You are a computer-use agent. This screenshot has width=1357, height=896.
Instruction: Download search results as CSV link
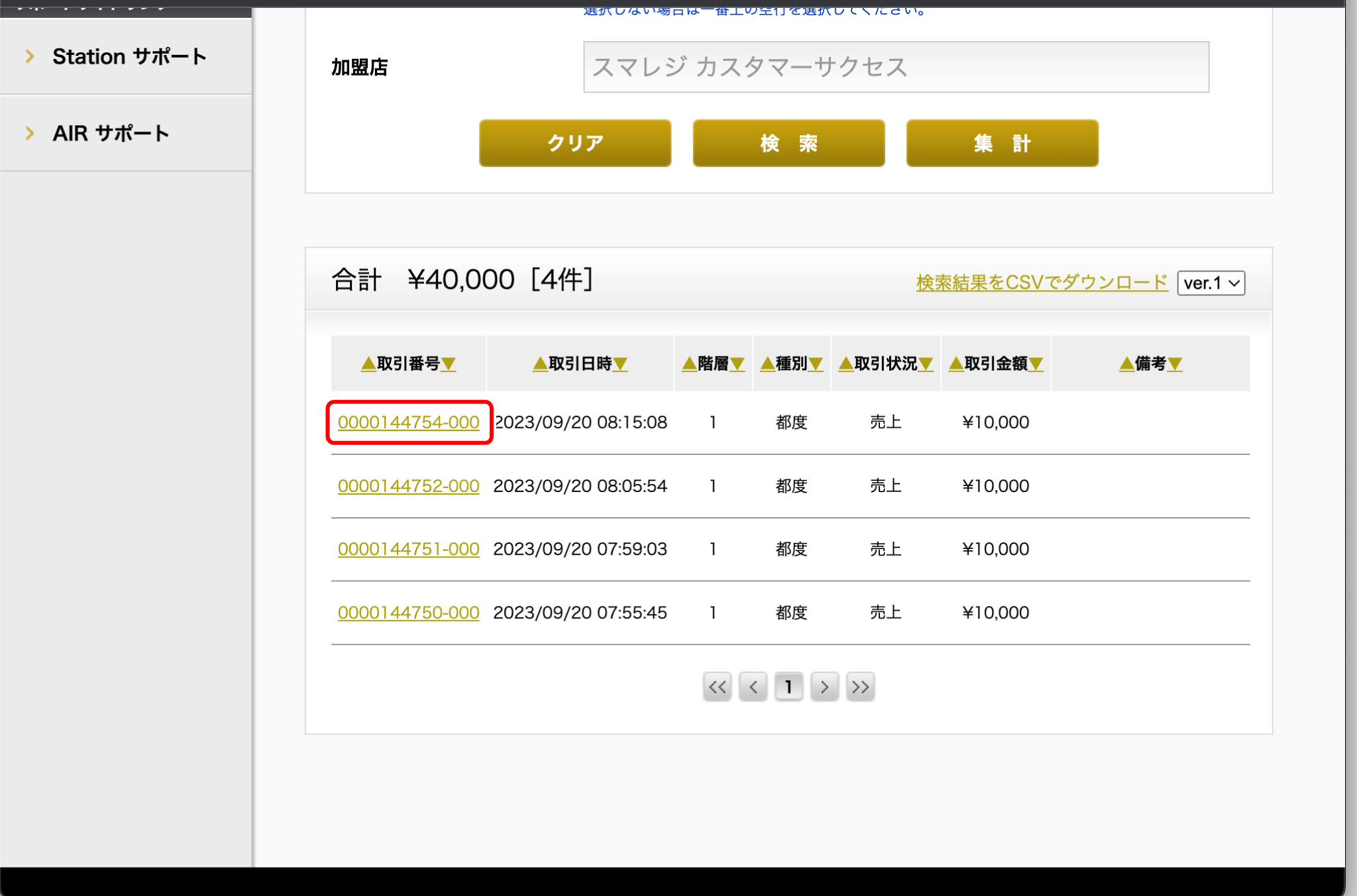click(1042, 283)
